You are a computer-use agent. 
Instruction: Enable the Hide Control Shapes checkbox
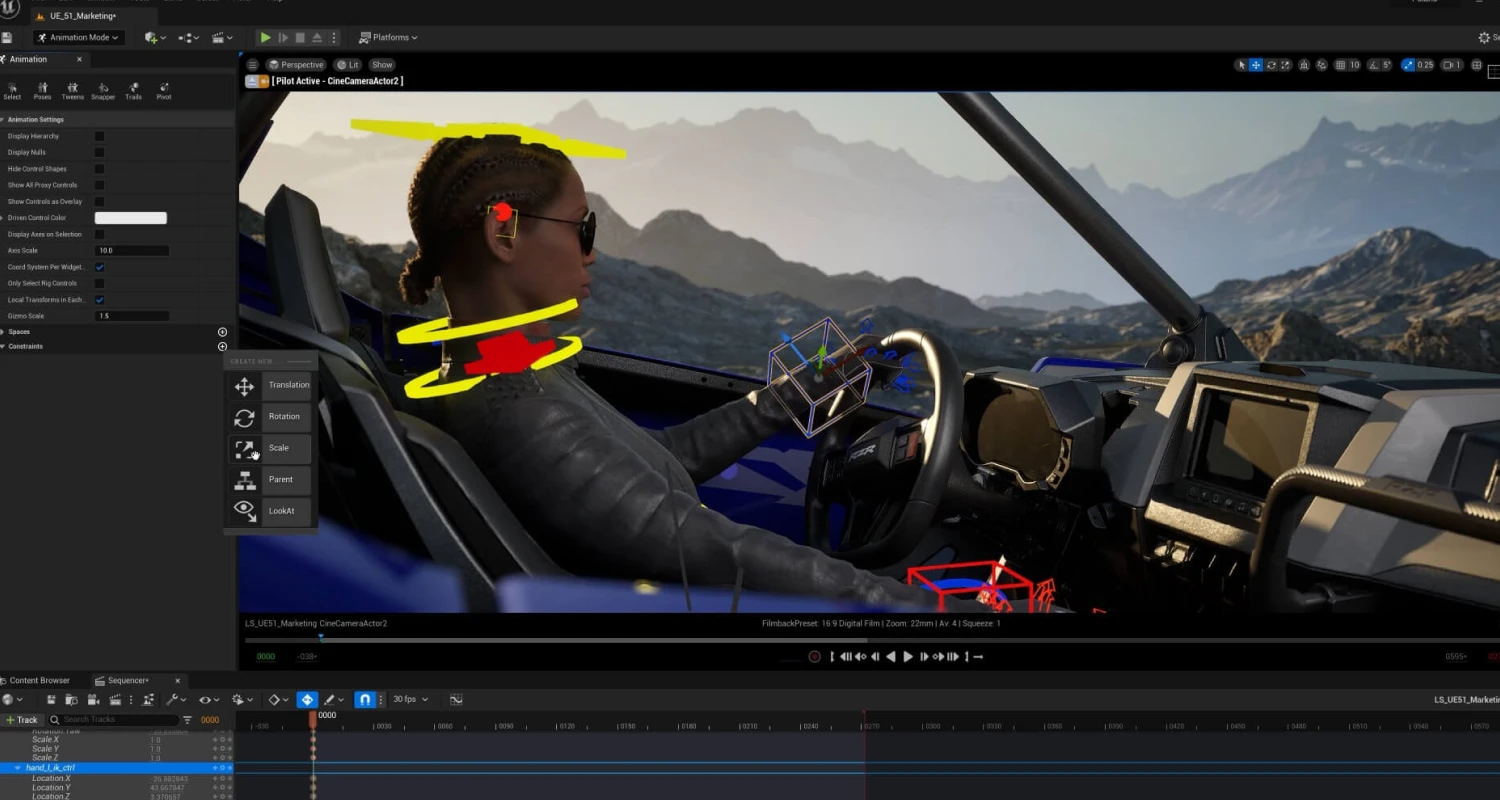97,168
